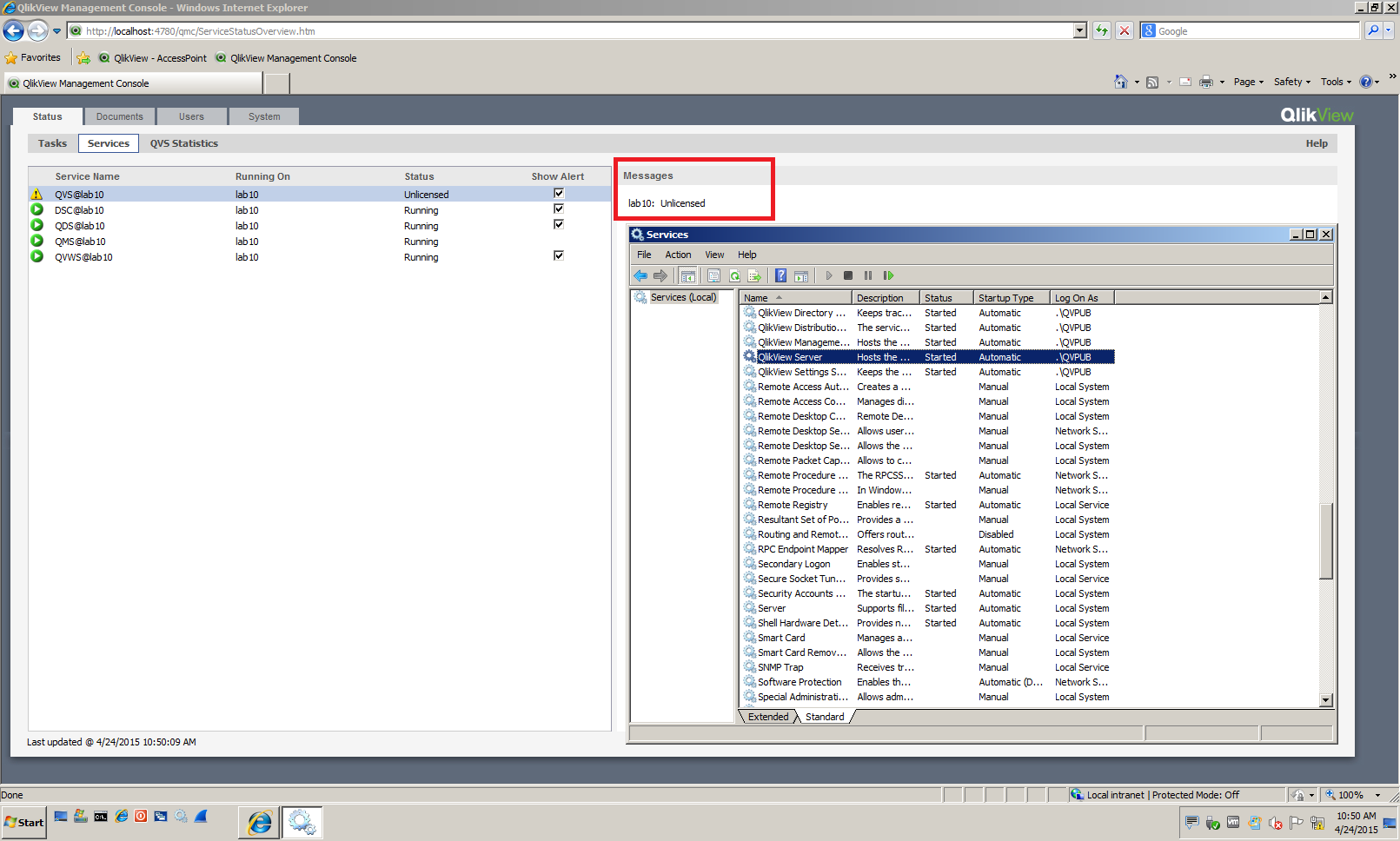The width and height of the screenshot is (1400, 841).
Task: Open the IE Tools menu dropdown
Action: [1337, 82]
